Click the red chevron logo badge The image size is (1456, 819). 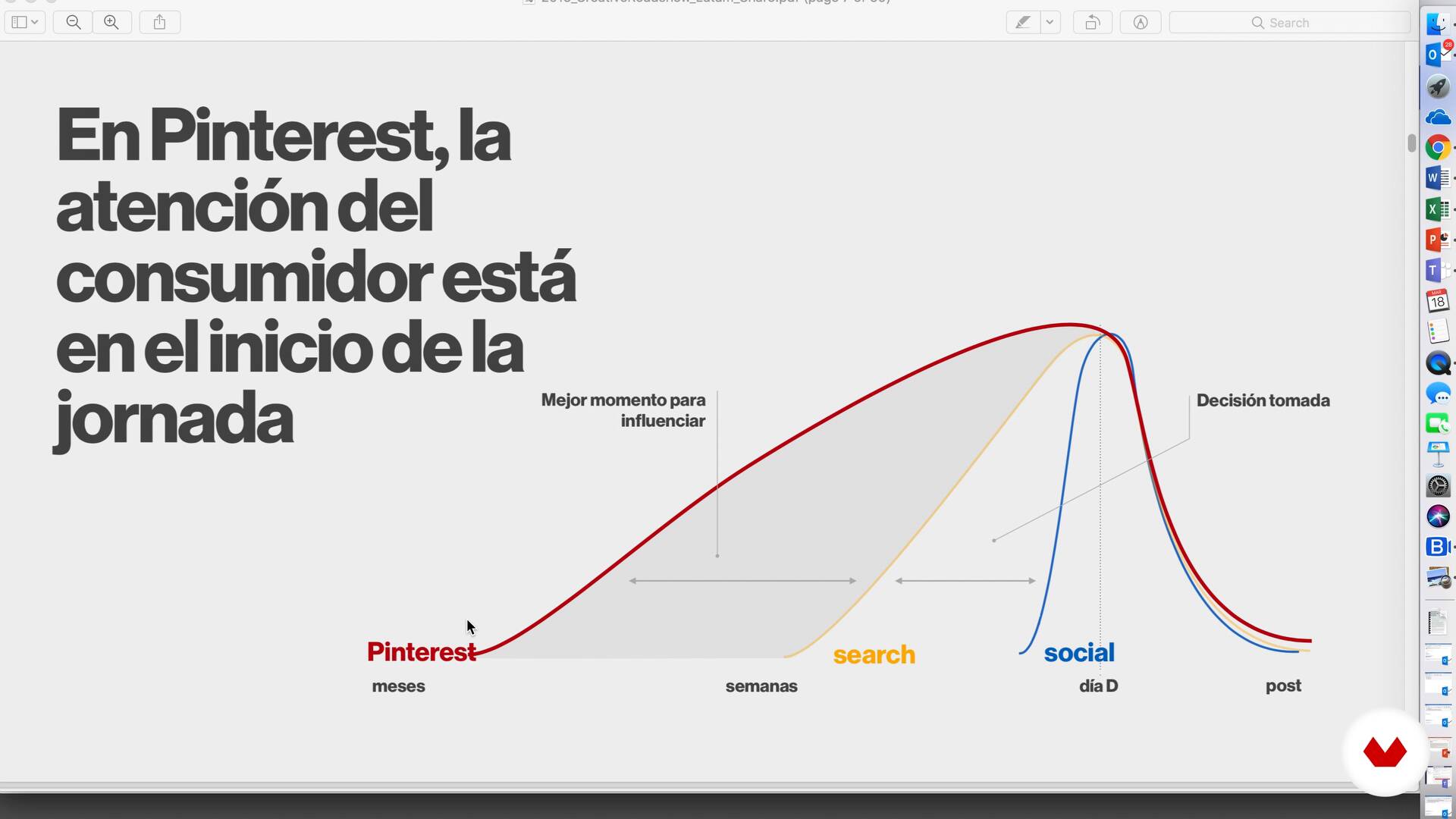pos(1385,752)
